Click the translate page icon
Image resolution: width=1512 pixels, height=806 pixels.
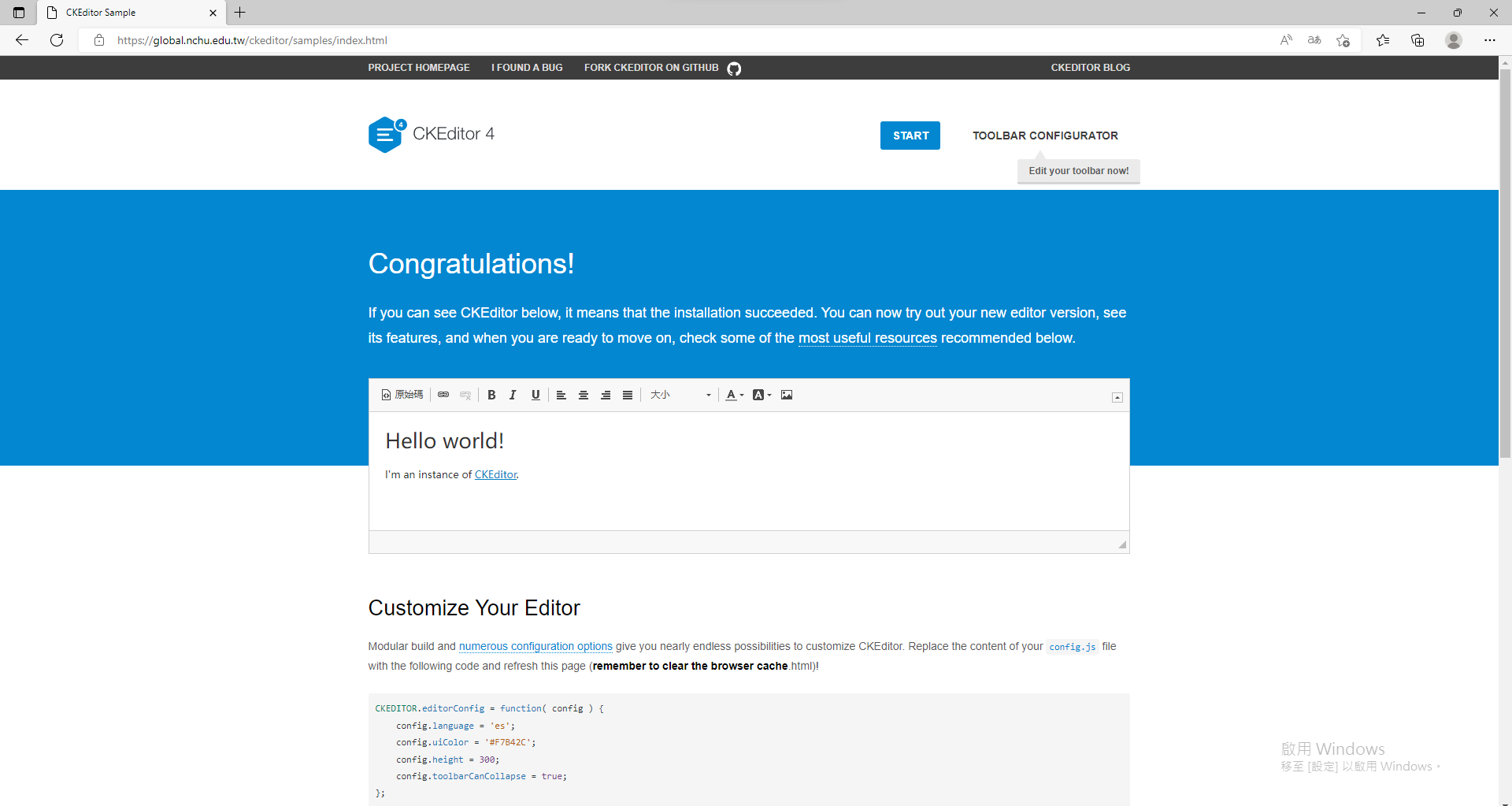1314,40
